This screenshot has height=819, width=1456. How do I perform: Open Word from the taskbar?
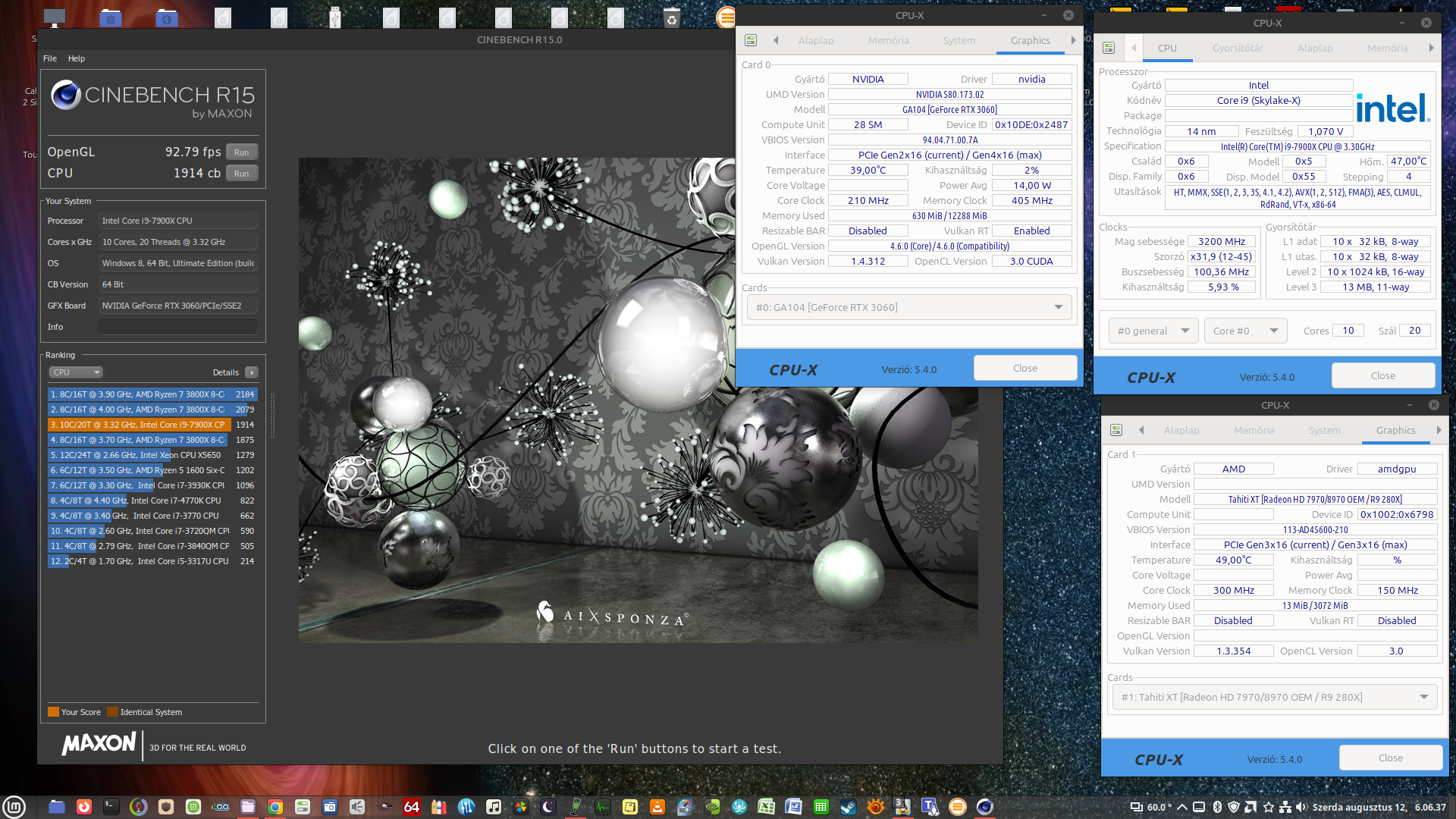(794, 807)
